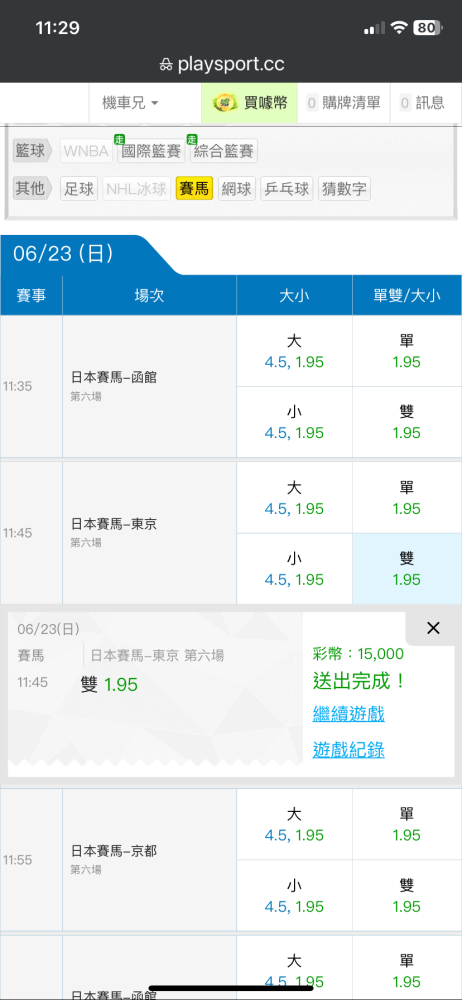
Task: Tap the Wi-Fi icon in status bar
Action: (x=399, y=28)
